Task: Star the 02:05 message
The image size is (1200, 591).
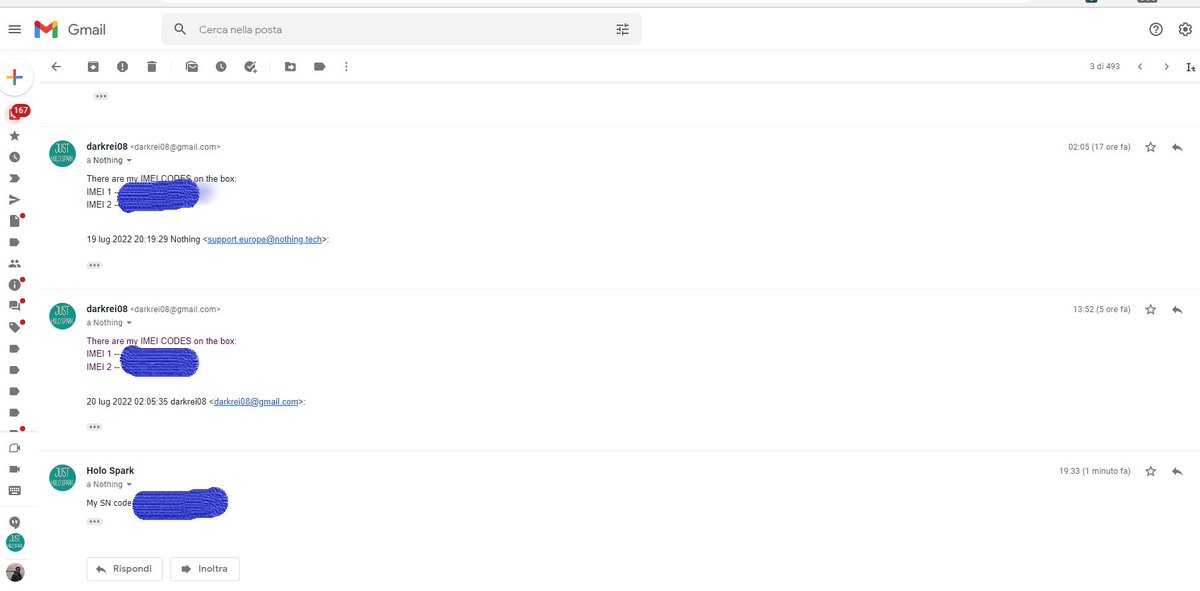Action: [x=1151, y=147]
